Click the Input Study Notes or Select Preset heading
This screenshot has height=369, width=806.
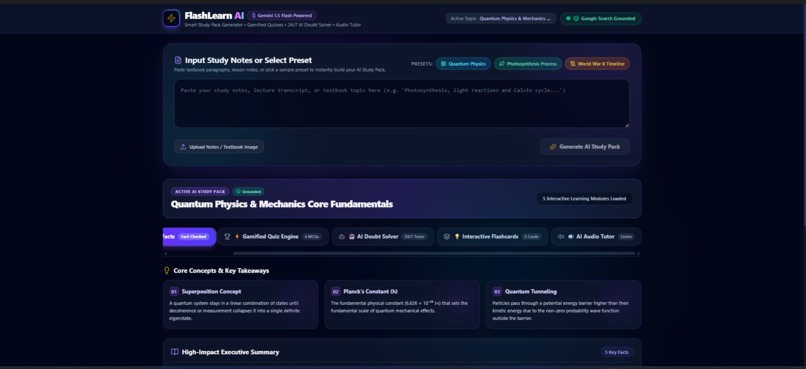(248, 60)
